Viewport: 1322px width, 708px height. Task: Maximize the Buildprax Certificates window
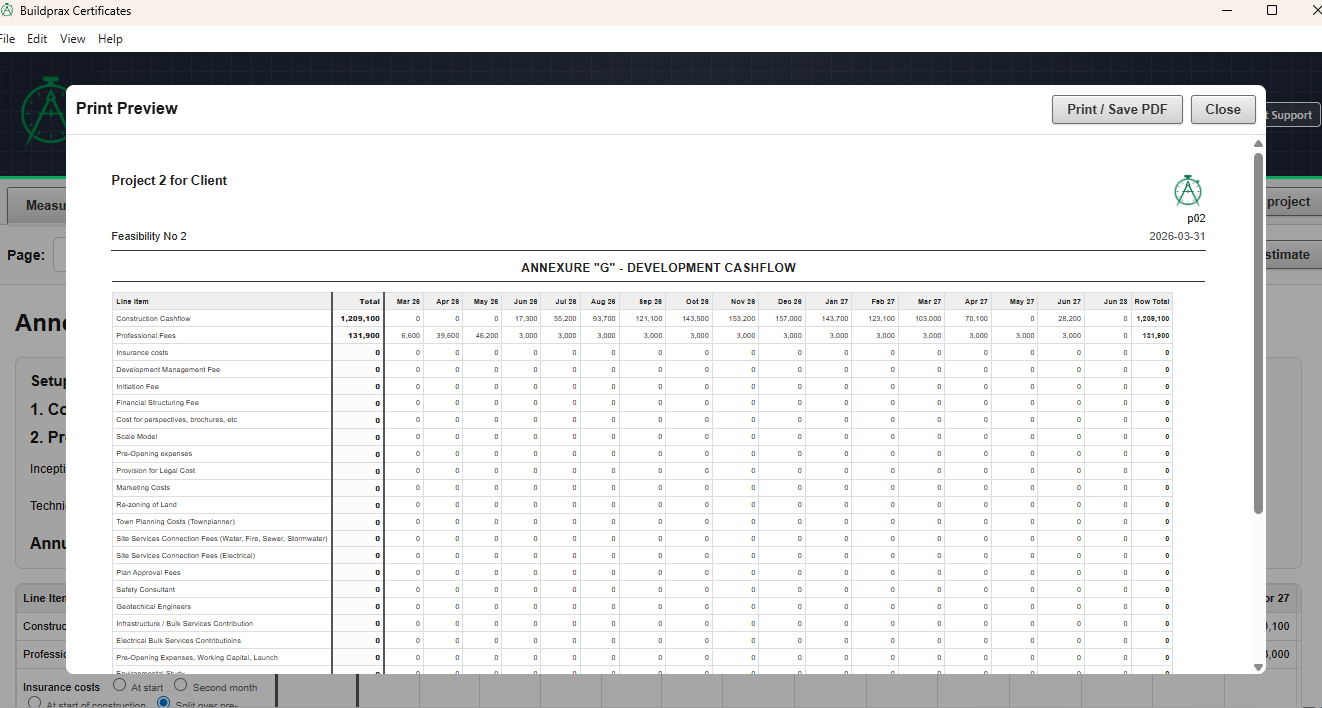pos(1272,11)
